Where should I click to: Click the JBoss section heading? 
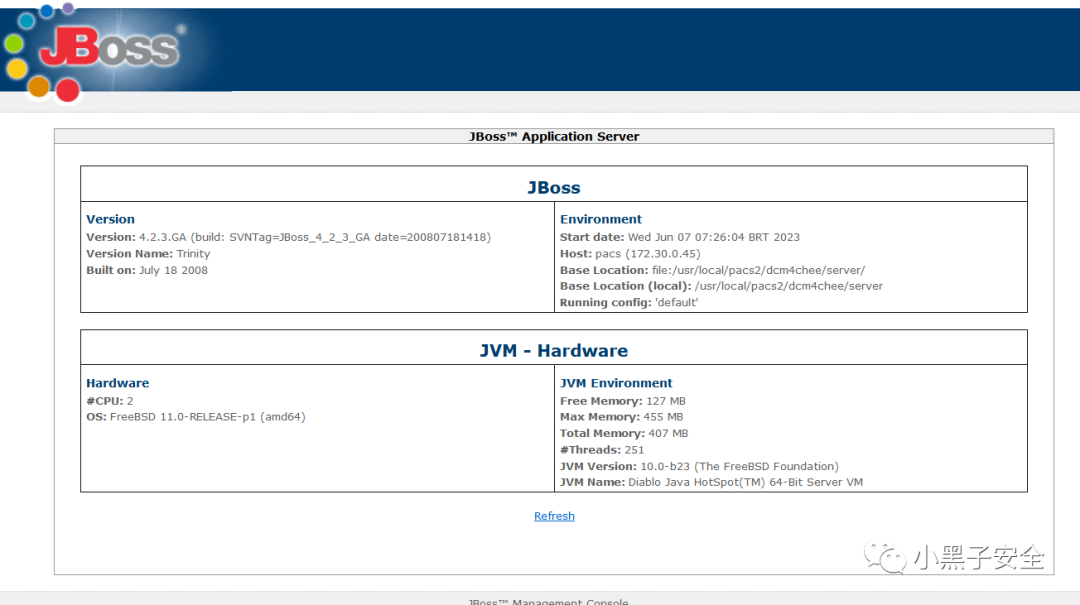click(x=554, y=187)
